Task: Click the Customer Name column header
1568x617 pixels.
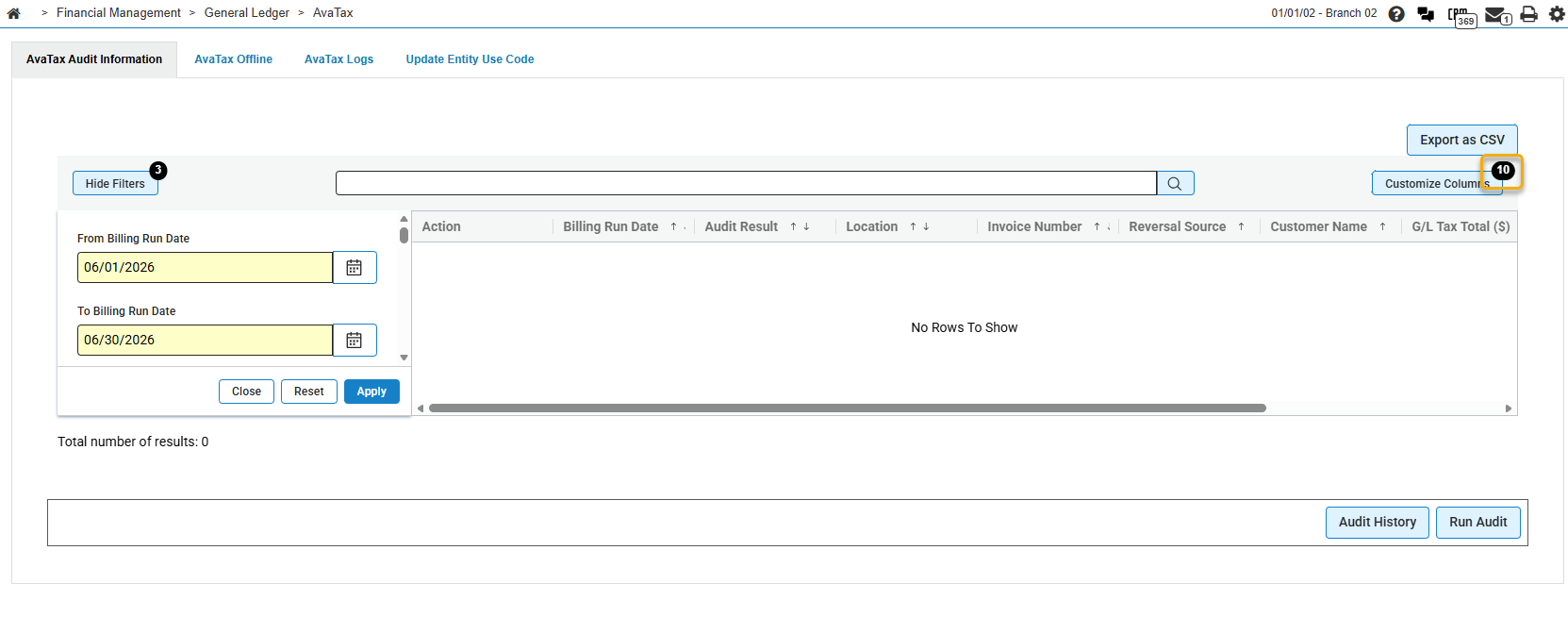Action: (1318, 226)
